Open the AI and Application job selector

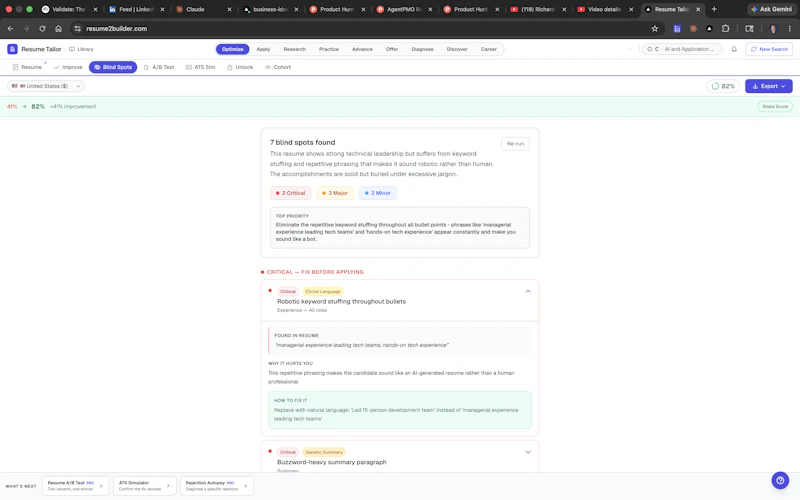tap(682, 49)
